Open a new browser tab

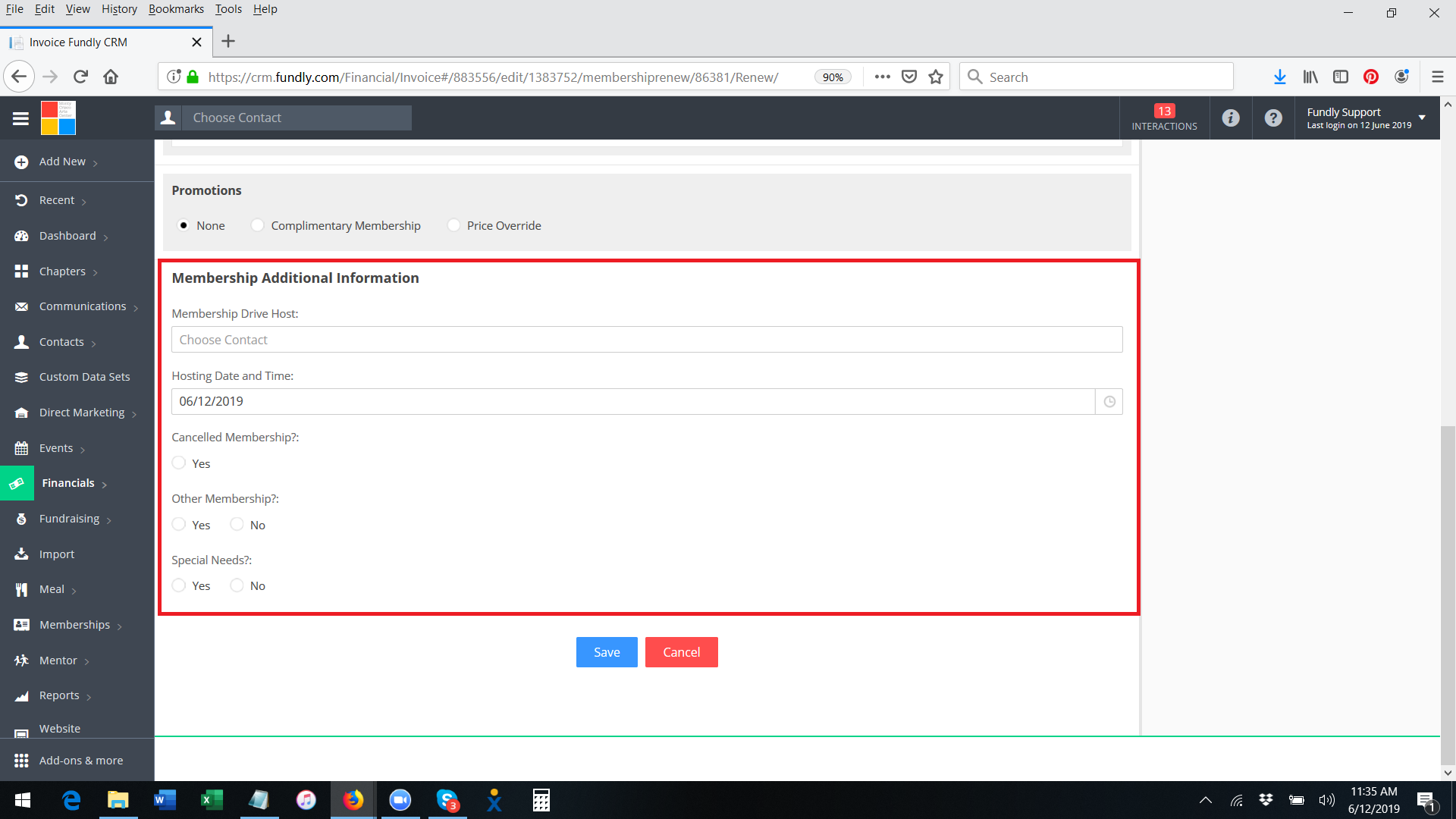(x=228, y=42)
